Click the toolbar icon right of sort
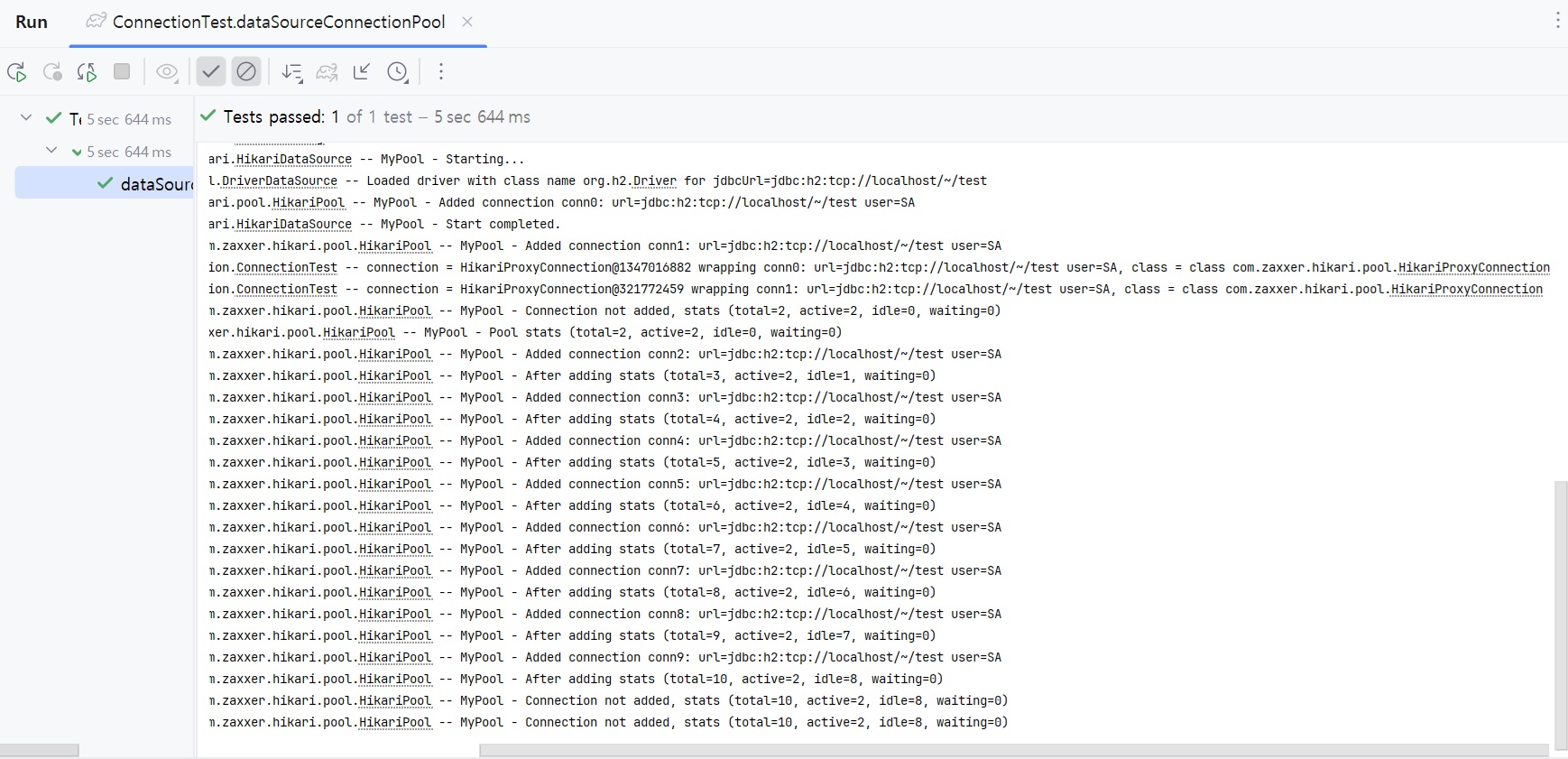This screenshot has width=1568, height=759. [x=327, y=72]
